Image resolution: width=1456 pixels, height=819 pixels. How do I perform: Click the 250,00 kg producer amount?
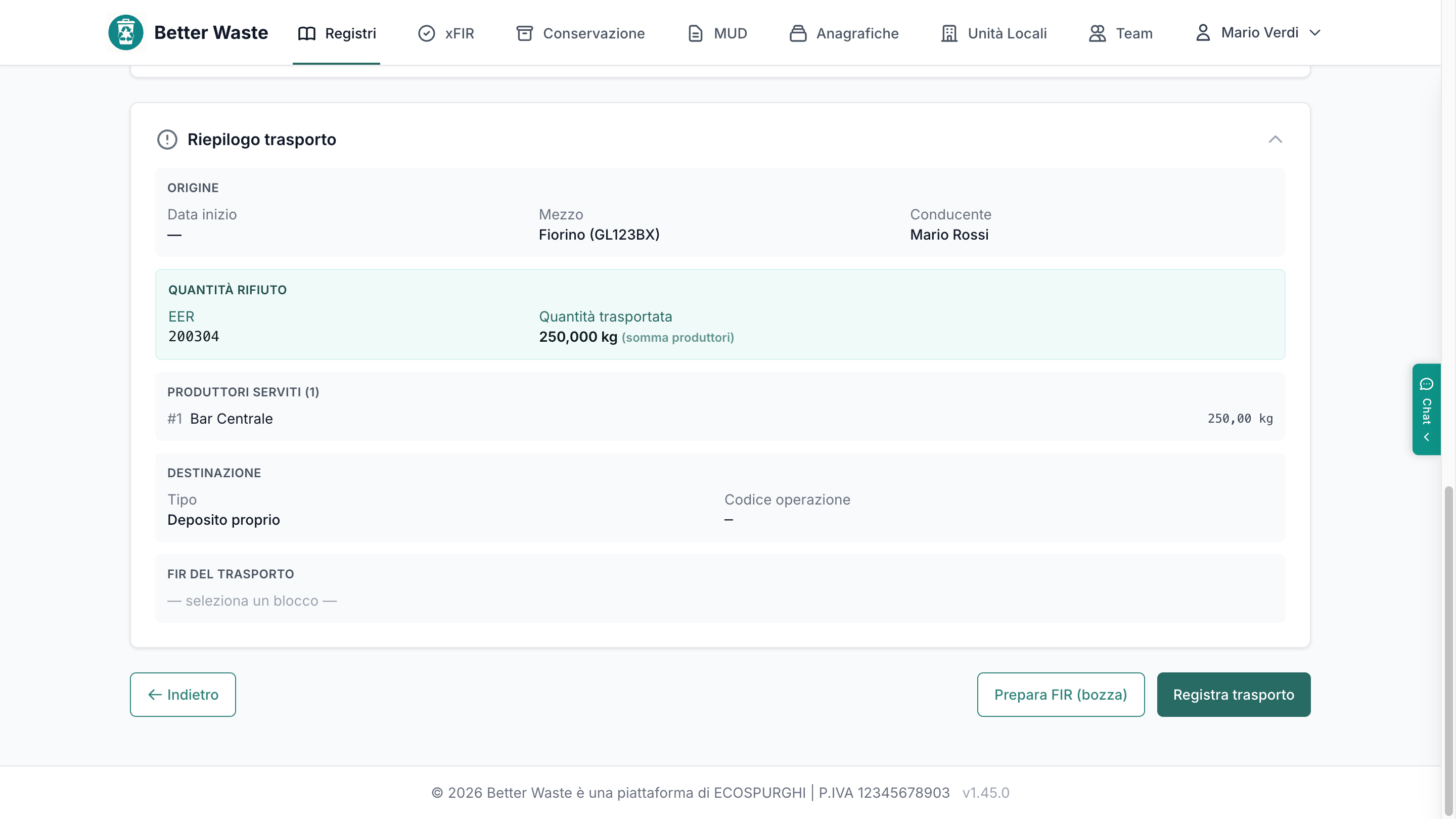[1240, 419]
